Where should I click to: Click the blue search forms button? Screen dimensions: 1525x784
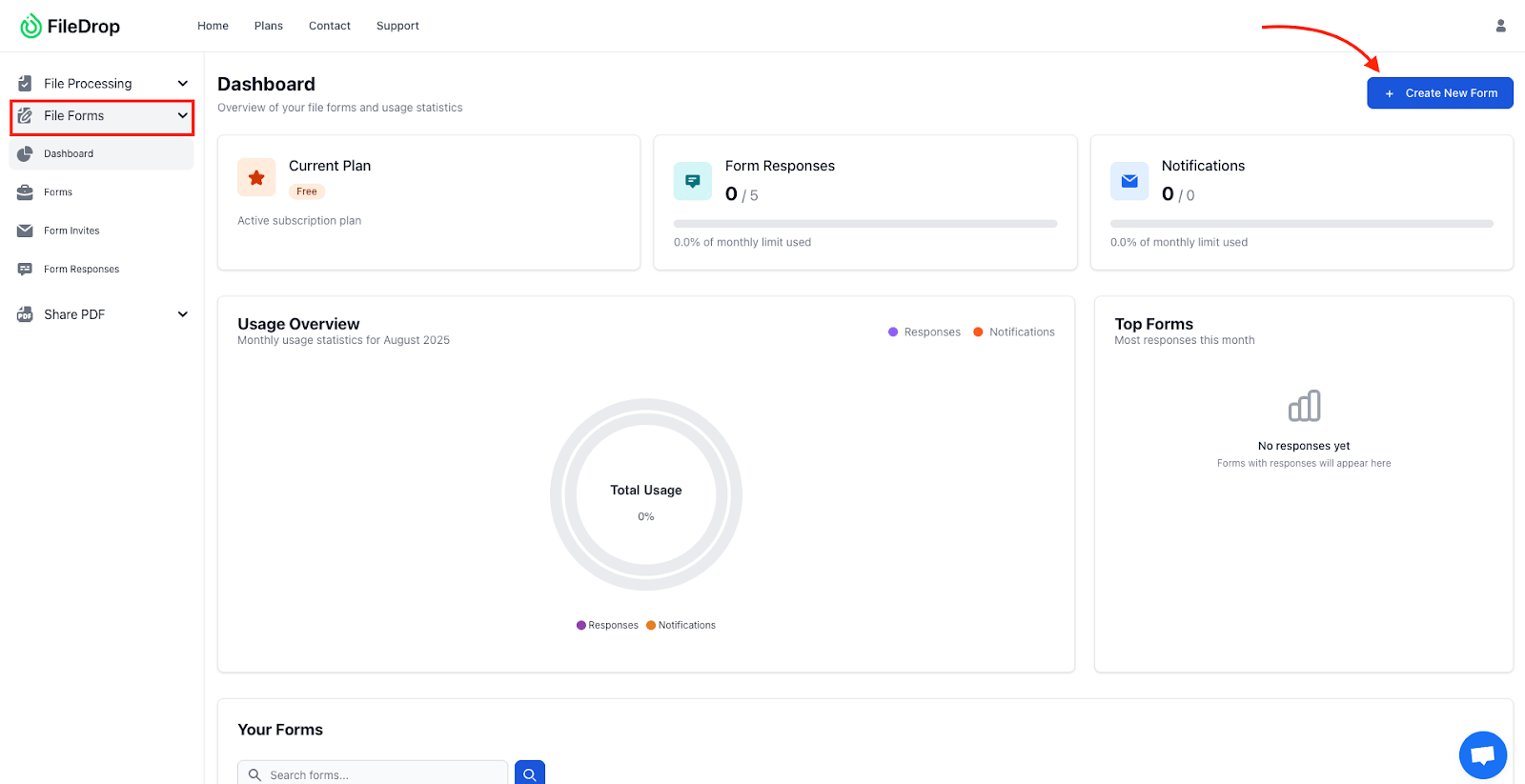pos(530,773)
